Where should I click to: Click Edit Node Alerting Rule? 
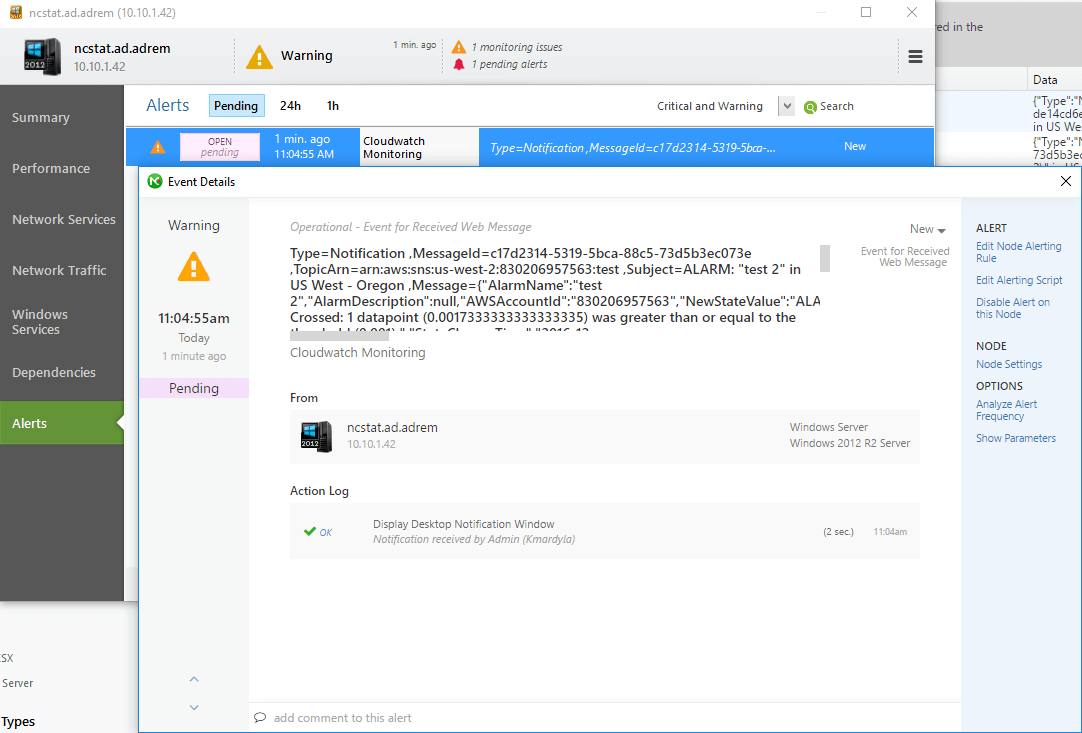pos(1018,251)
